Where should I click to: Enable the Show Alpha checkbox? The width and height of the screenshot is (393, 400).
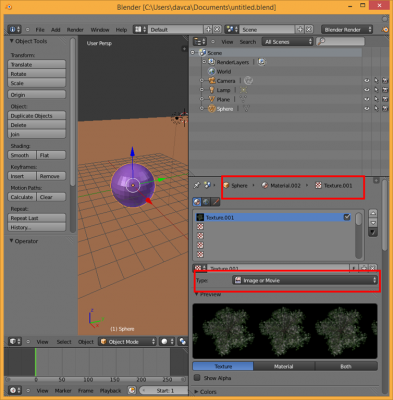pyautogui.click(x=197, y=378)
